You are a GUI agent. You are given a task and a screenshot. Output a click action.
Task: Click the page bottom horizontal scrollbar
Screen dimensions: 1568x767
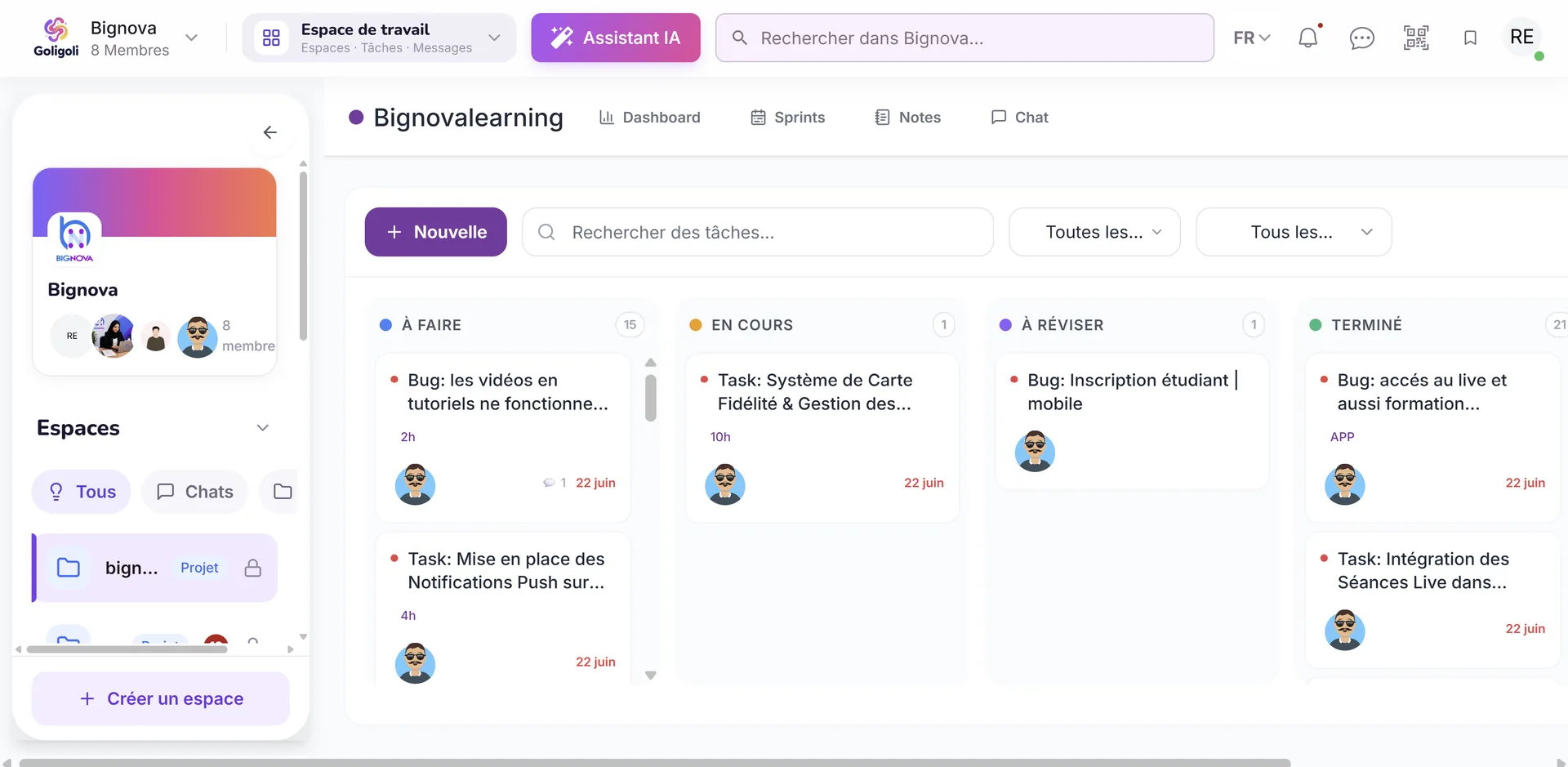coord(655,763)
